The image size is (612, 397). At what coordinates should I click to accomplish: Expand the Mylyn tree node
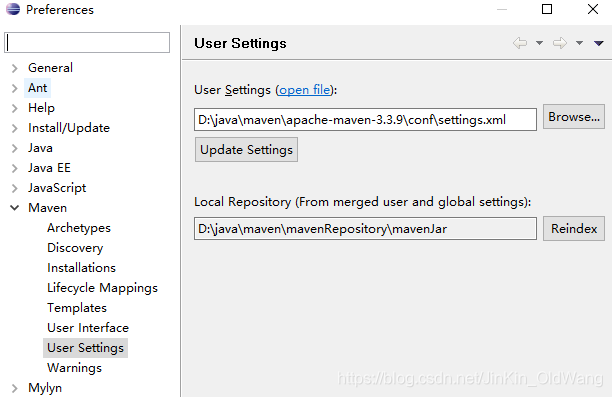(x=14, y=388)
